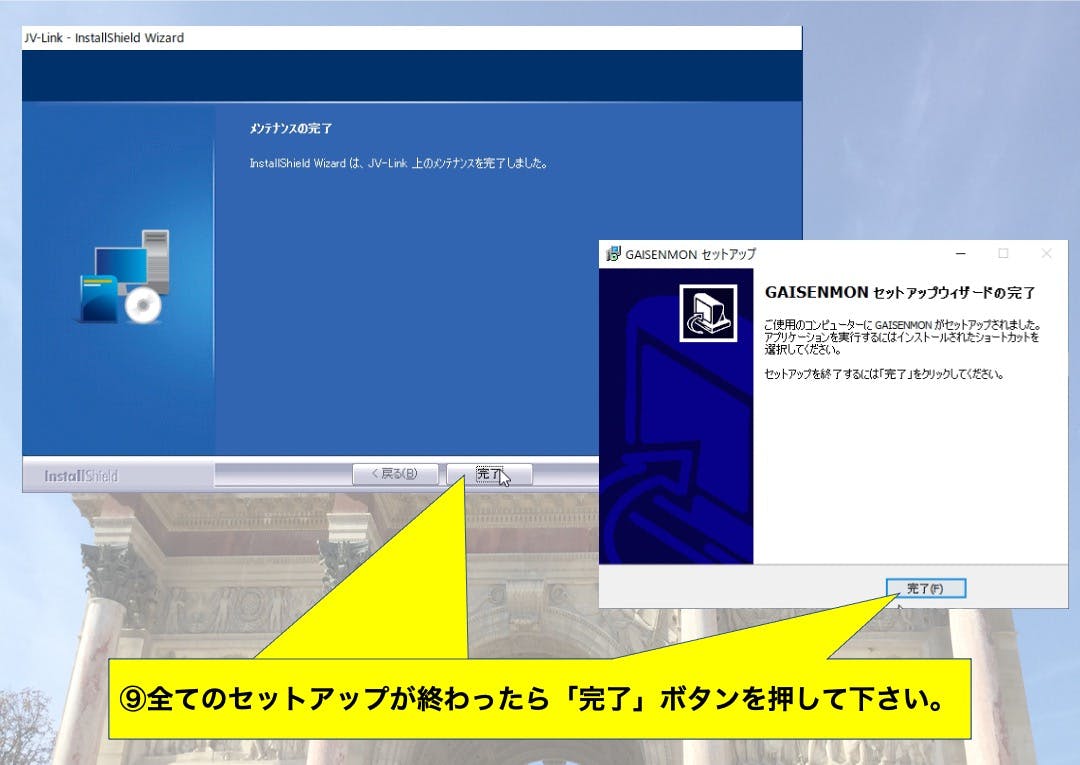Click the disabled maximize button of GAISENMON setup
Screen dimensions: 1080x765
[x=1004, y=253]
